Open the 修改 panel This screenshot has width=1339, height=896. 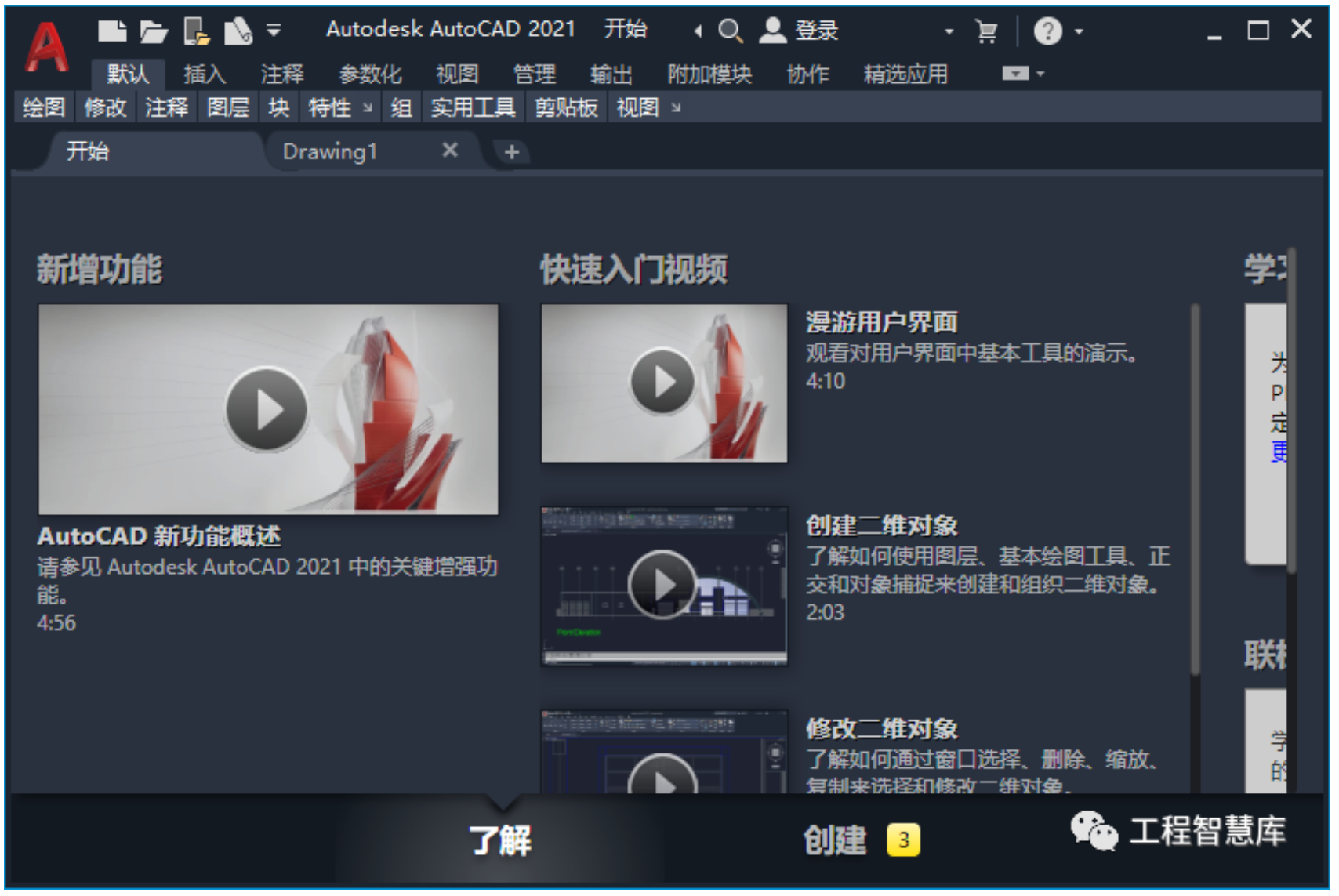(105, 107)
